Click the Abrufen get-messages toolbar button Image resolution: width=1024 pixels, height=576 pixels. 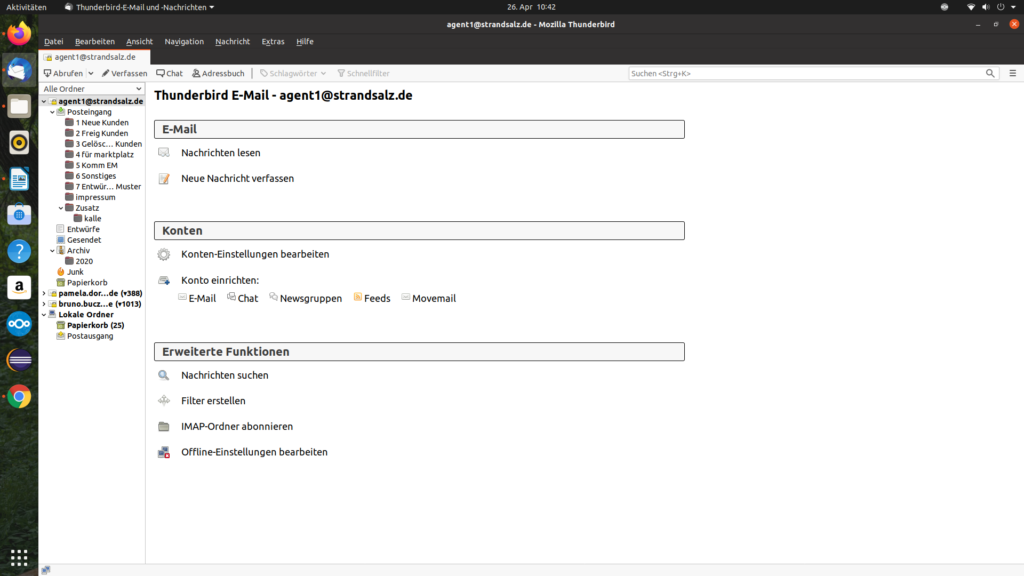pyautogui.click(x=63, y=73)
